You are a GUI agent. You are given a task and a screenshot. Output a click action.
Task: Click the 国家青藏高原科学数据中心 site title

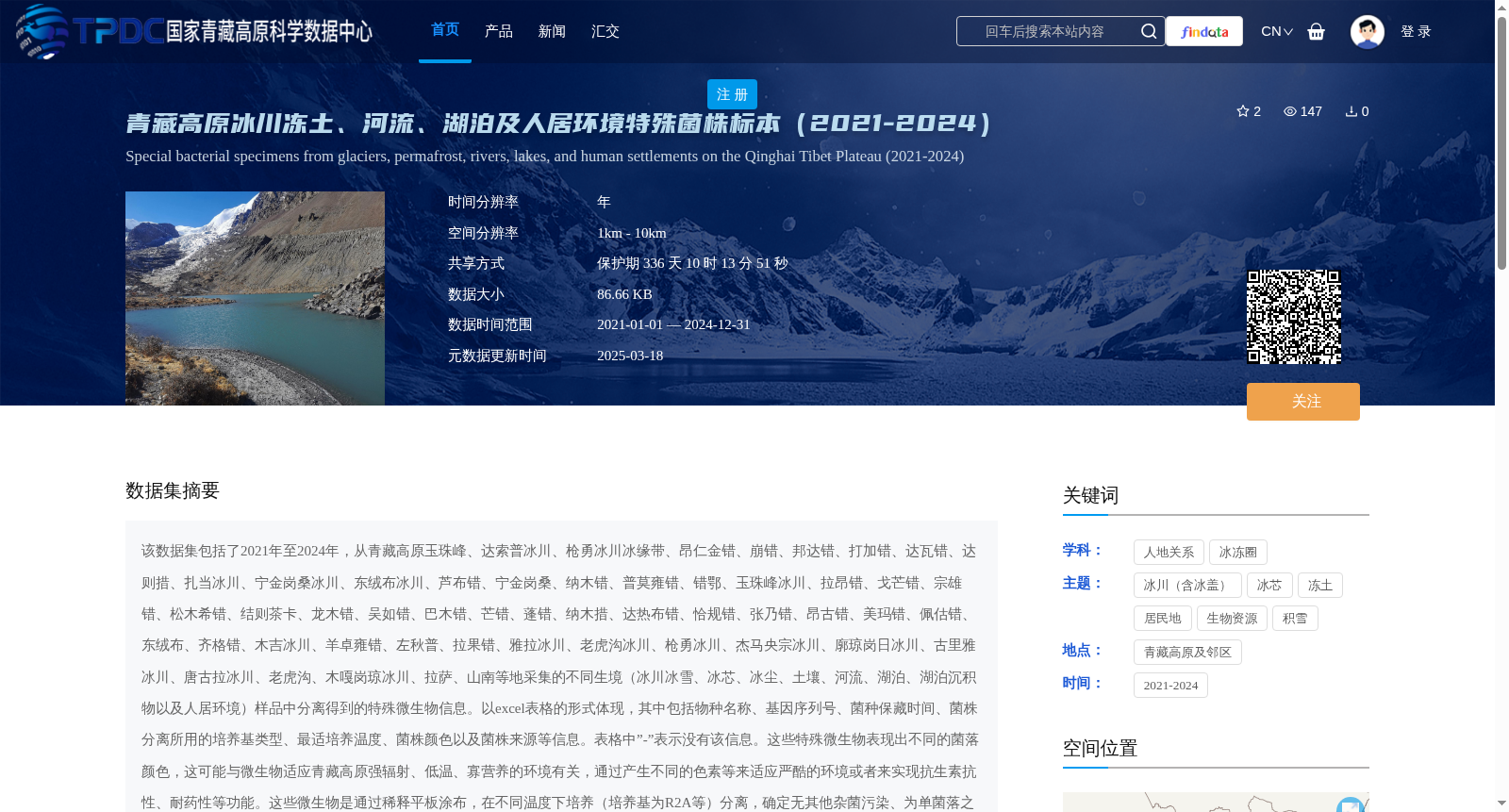coord(270,31)
